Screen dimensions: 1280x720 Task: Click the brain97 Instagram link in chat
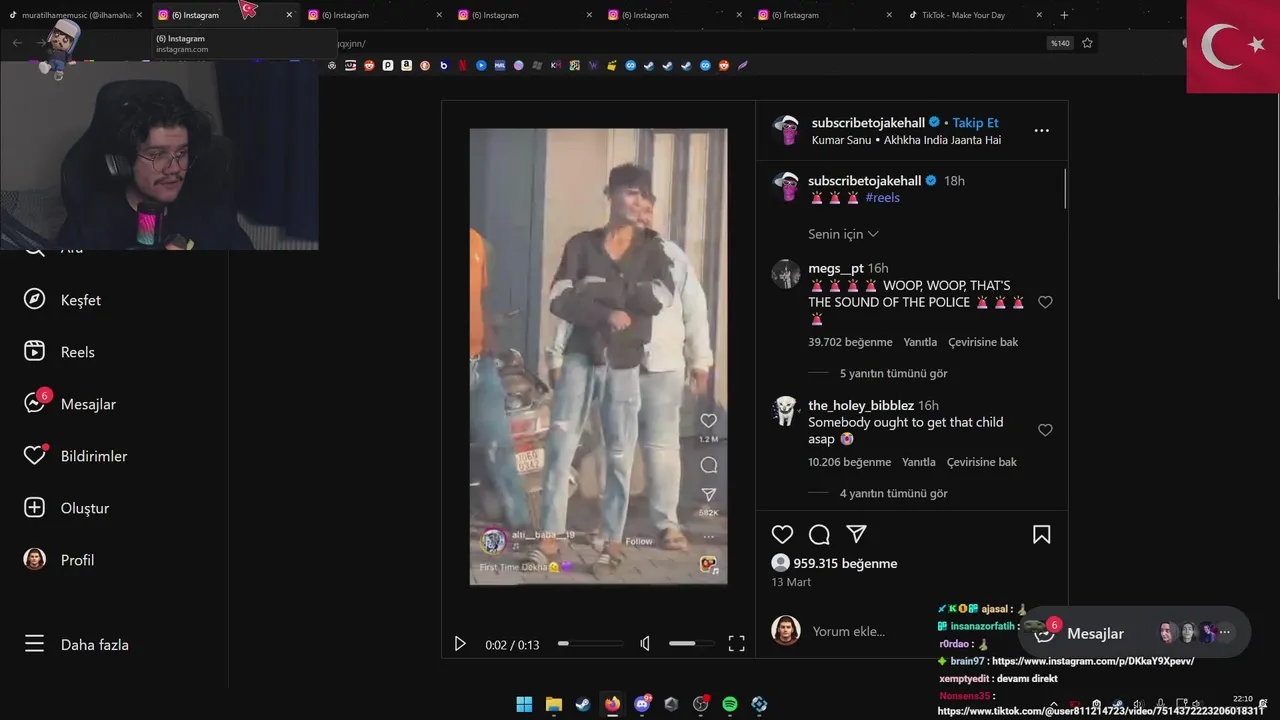click(1093, 661)
